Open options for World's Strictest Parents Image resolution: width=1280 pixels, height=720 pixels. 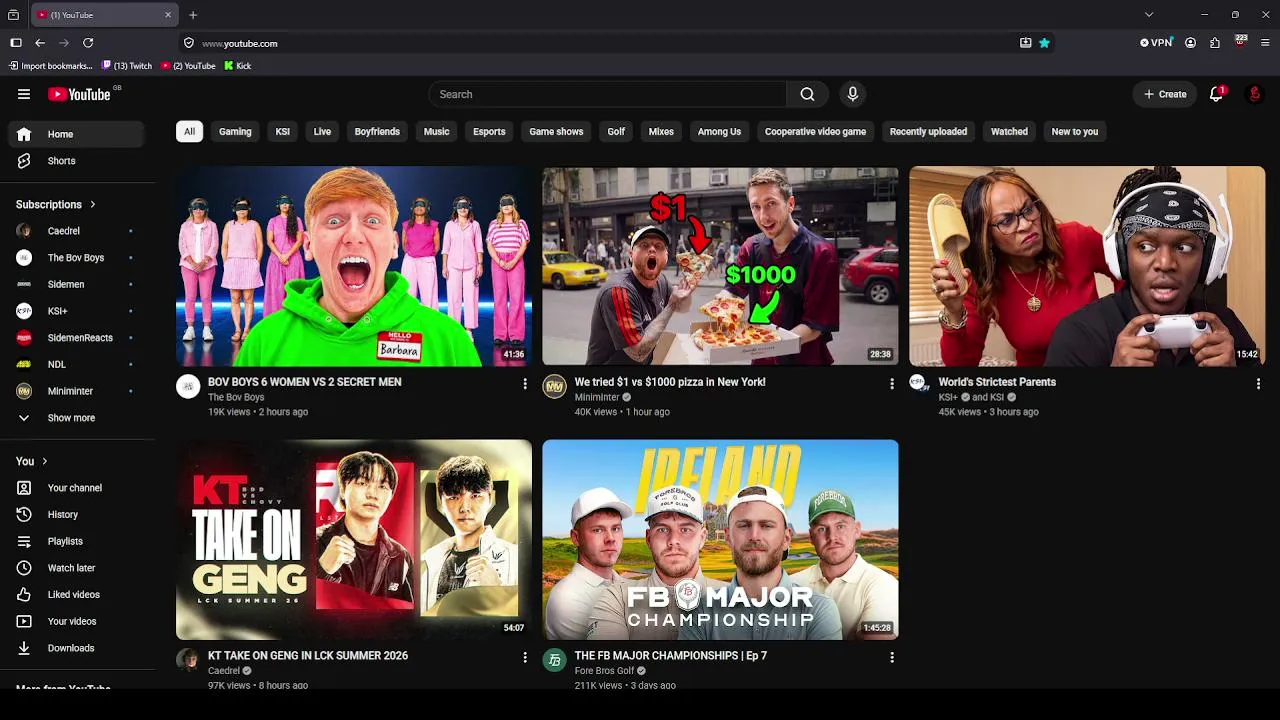pos(1258,384)
